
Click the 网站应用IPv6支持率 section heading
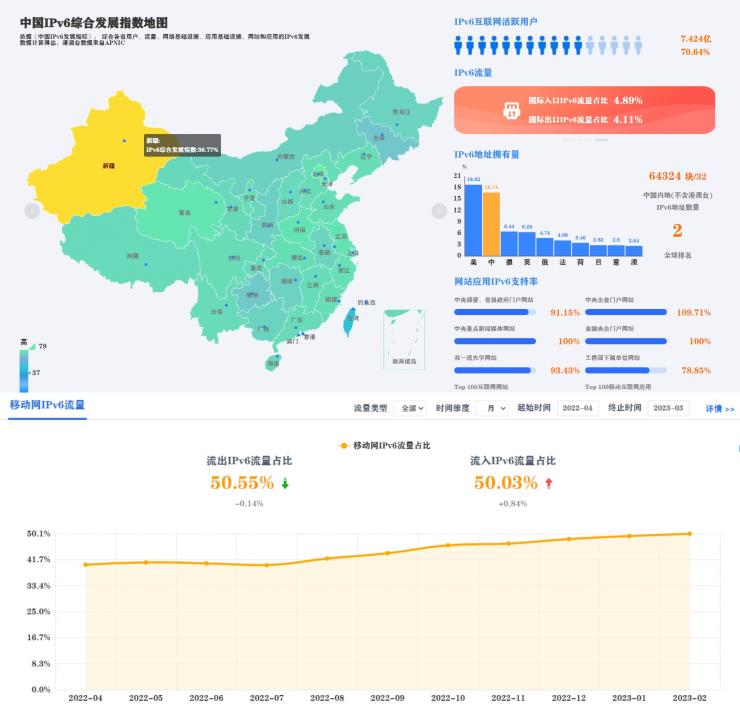pyautogui.click(x=496, y=281)
